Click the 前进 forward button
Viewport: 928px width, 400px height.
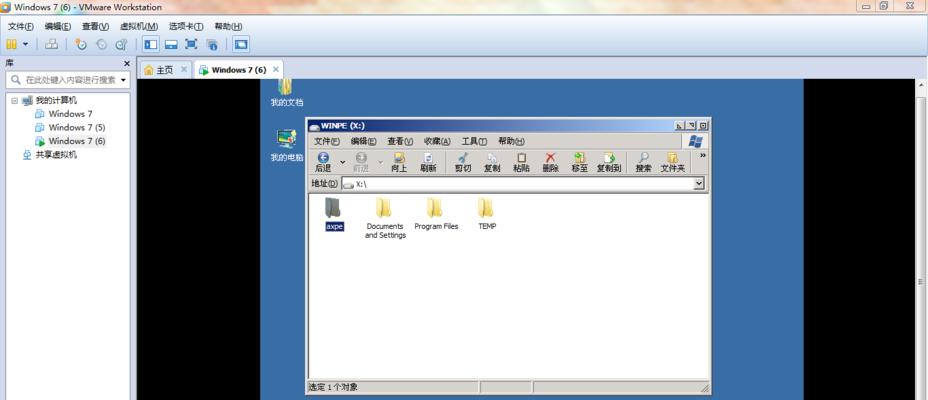tap(361, 162)
